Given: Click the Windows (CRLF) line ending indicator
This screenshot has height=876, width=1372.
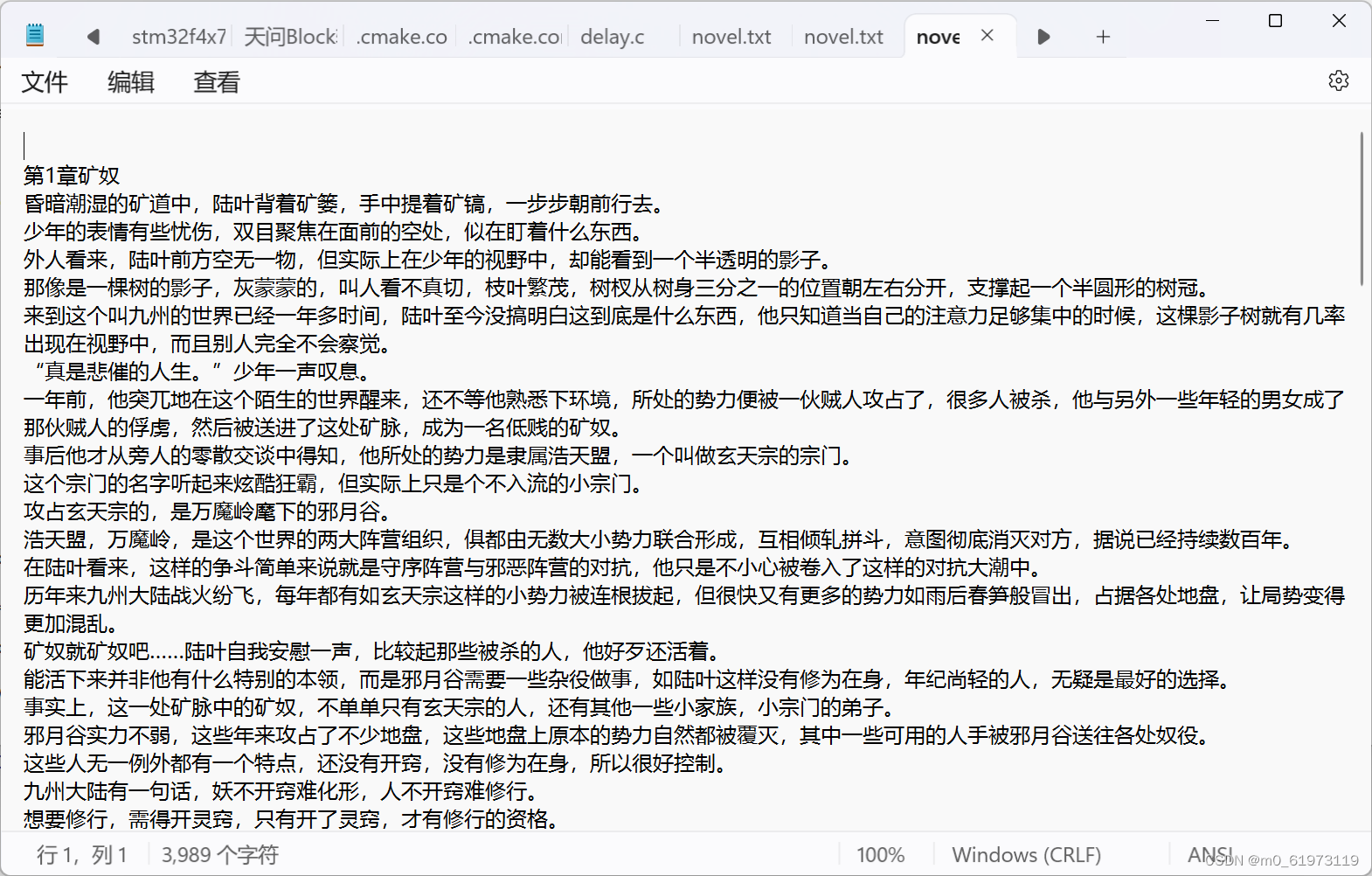Looking at the screenshot, I should (1027, 855).
